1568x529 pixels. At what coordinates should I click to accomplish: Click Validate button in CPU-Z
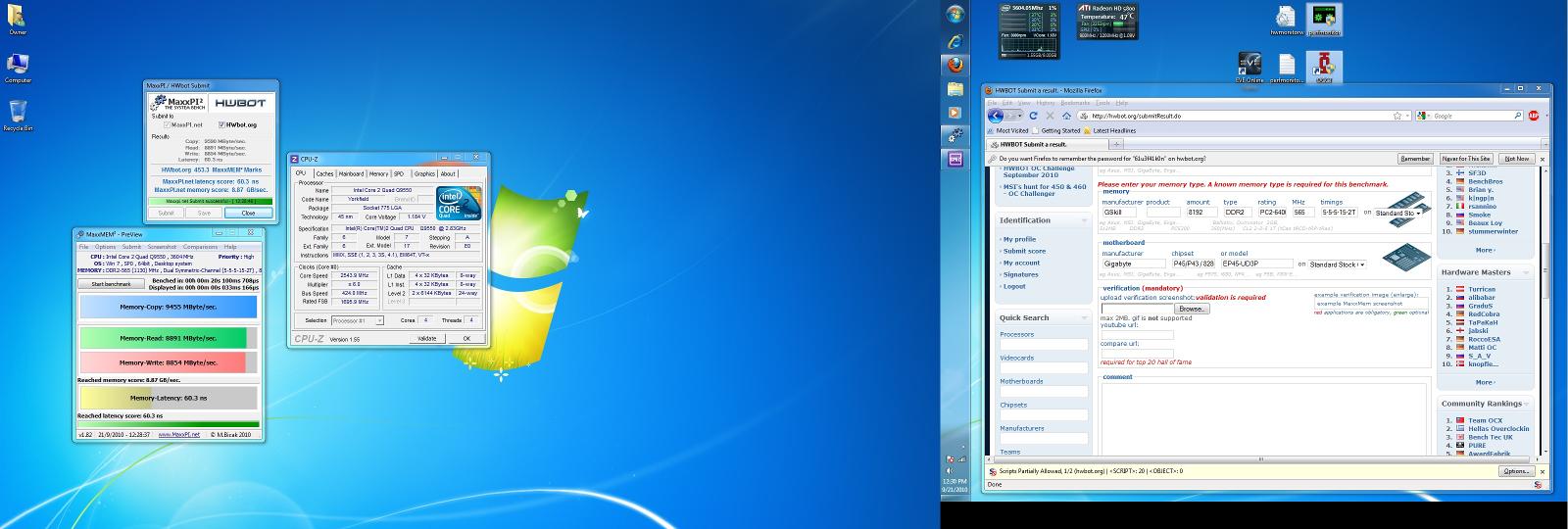[x=427, y=338]
